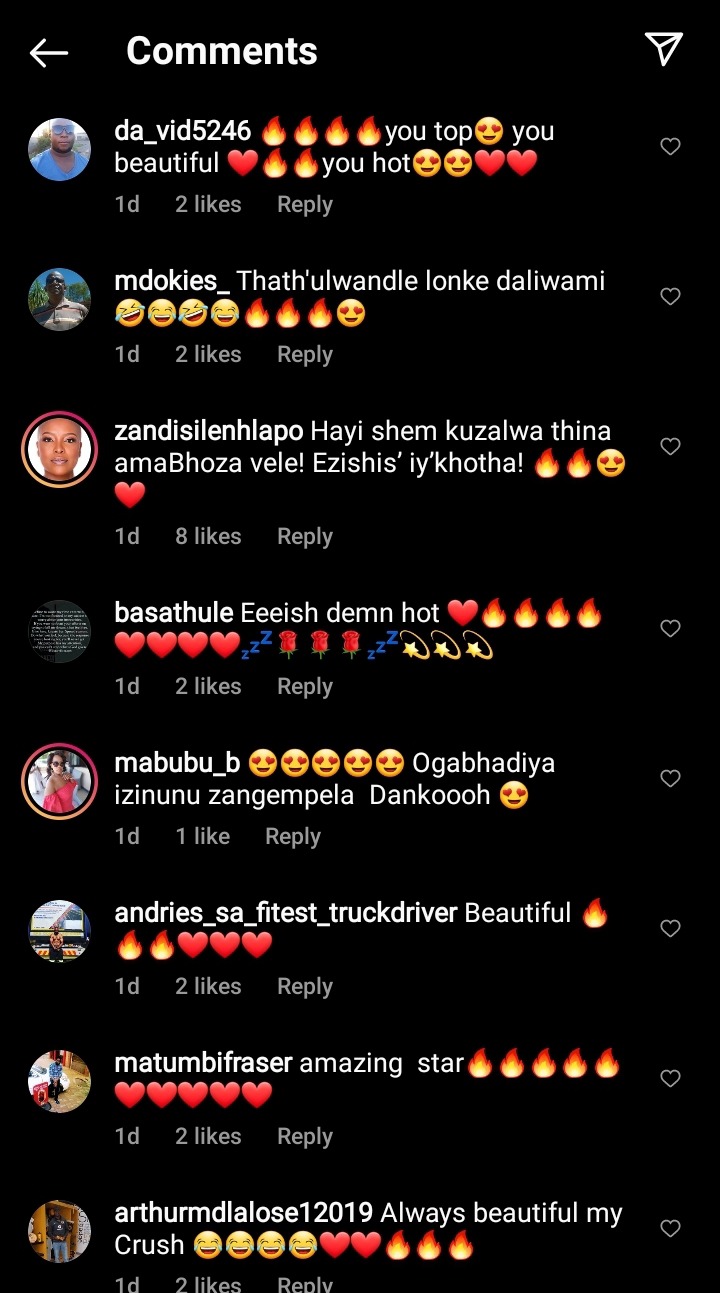Heart arthurmdlalose12019's comment
The image size is (720, 1293).
click(670, 1229)
